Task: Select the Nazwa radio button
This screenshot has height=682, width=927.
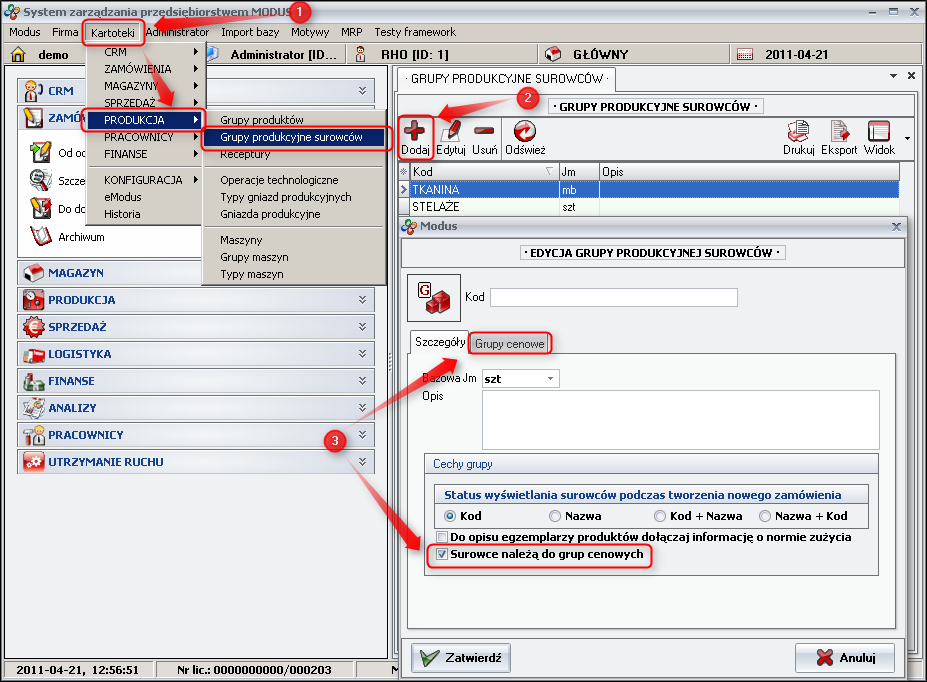Action: click(555, 516)
